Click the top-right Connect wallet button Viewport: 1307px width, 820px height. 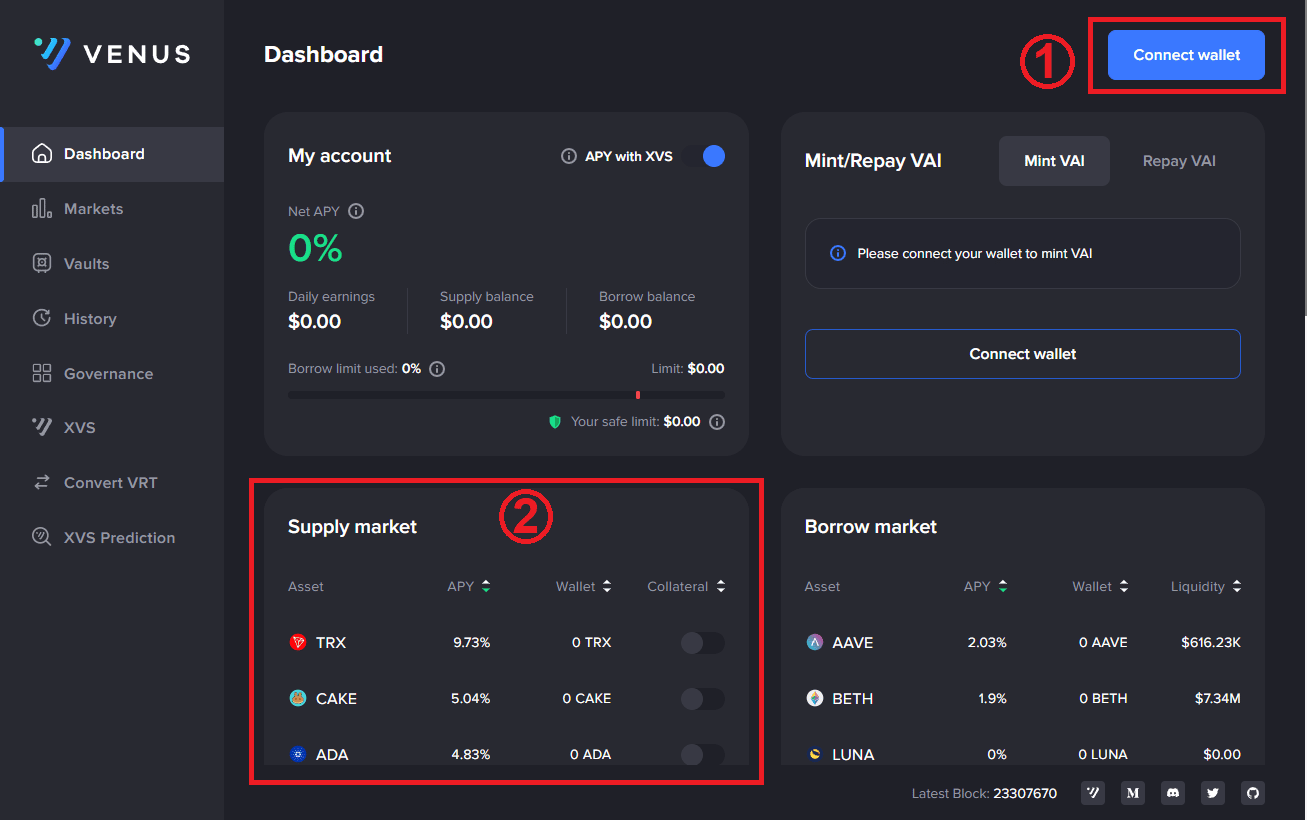(x=1186, y=55)
